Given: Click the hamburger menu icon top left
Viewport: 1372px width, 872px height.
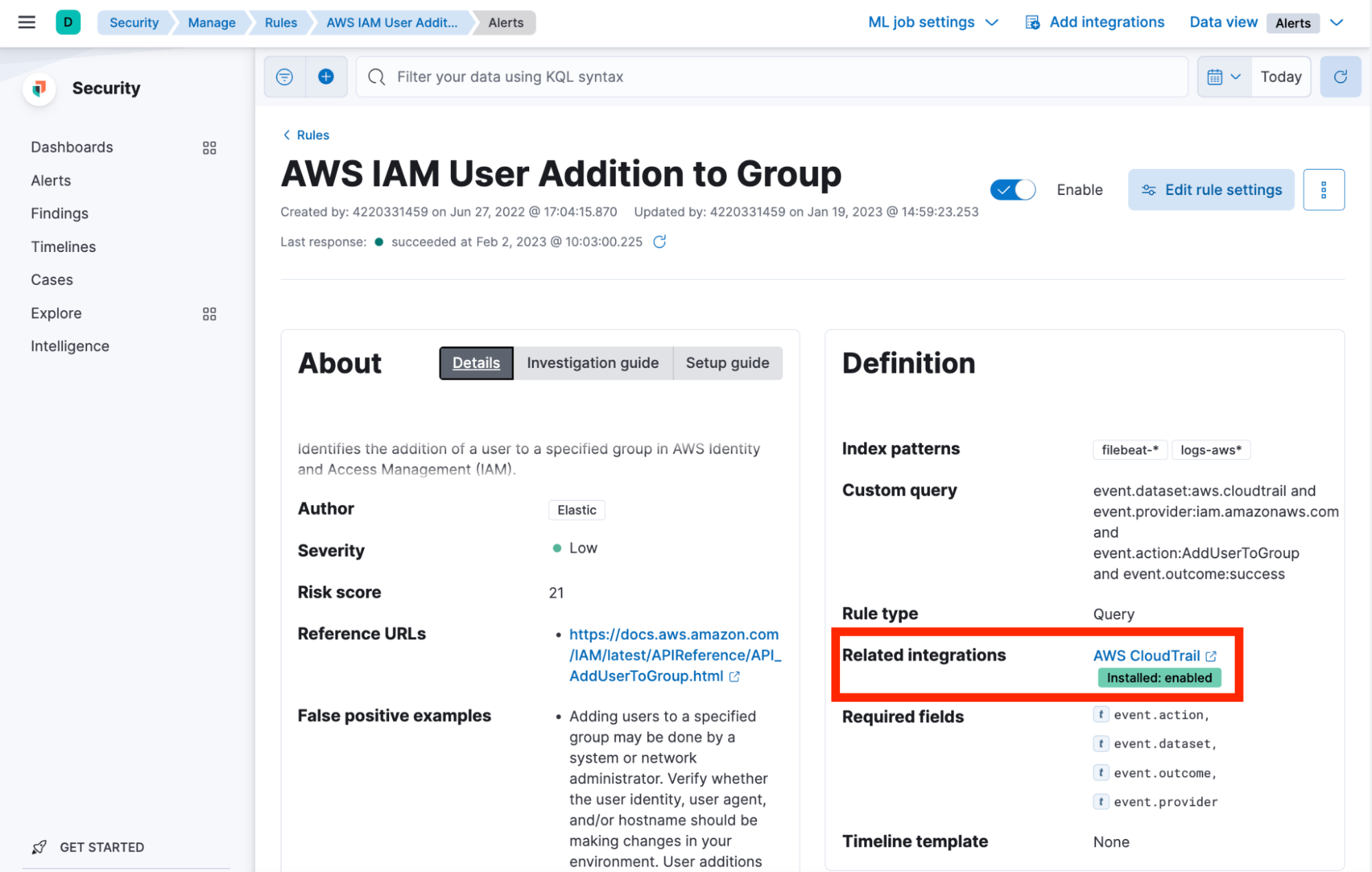Looking at the screenshot, I should click(x=27, y=21).
